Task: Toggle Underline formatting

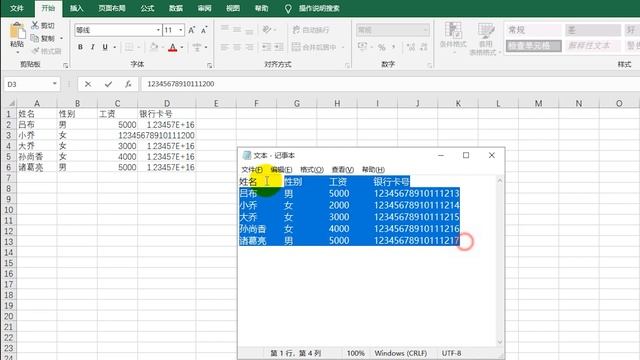Action: click(105, 47)
